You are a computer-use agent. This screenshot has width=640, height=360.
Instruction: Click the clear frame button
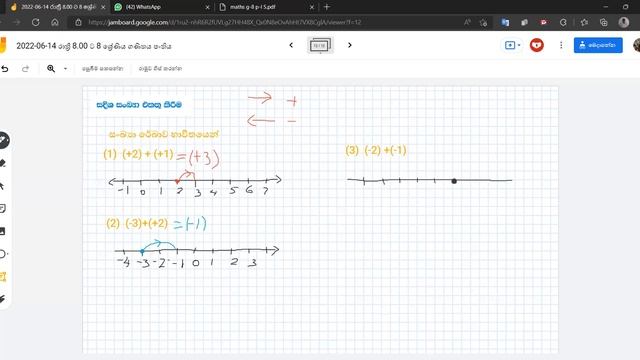coord(160,69)
